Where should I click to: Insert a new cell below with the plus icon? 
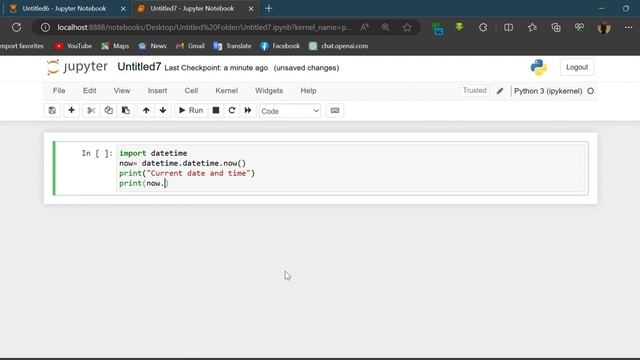[x=71, y=111]
